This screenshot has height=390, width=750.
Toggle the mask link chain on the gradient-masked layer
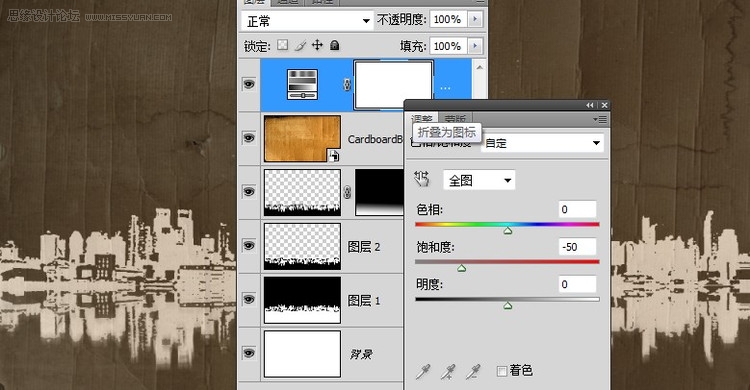pyautogui.click(x=347, y=192)
